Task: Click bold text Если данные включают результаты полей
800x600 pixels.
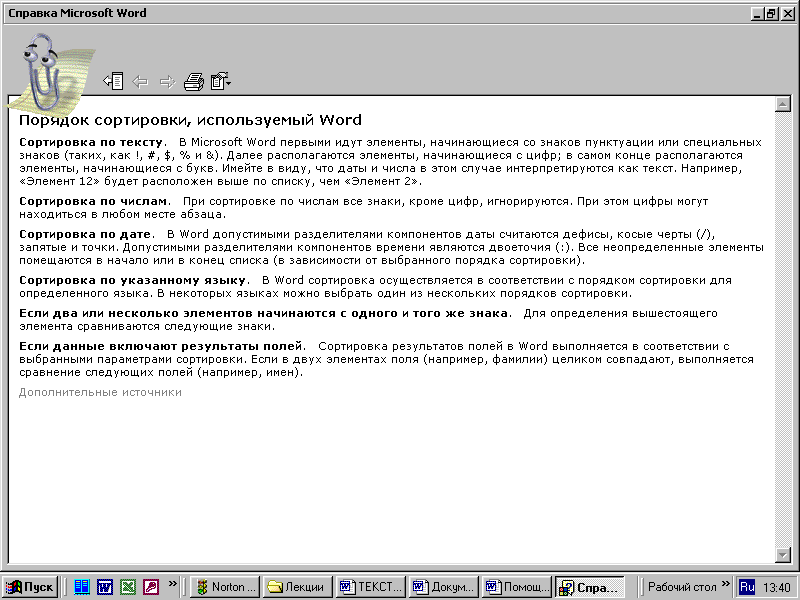Action: 161,346
